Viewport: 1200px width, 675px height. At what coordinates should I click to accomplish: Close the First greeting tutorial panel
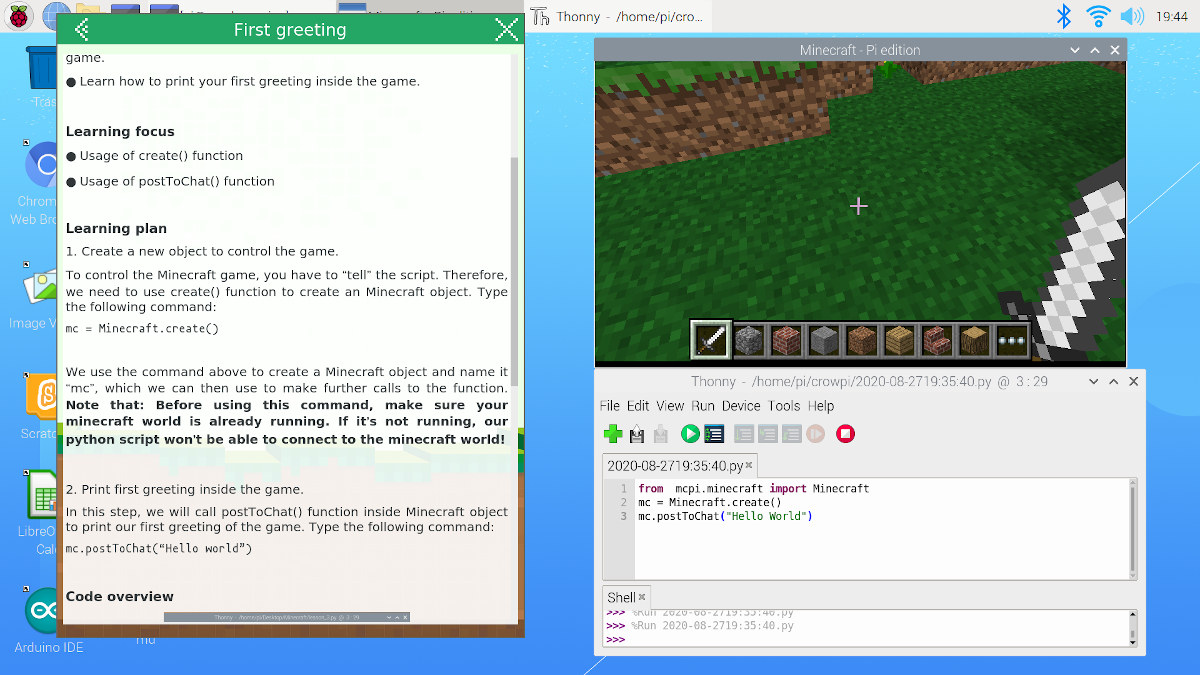coord(507,29)
